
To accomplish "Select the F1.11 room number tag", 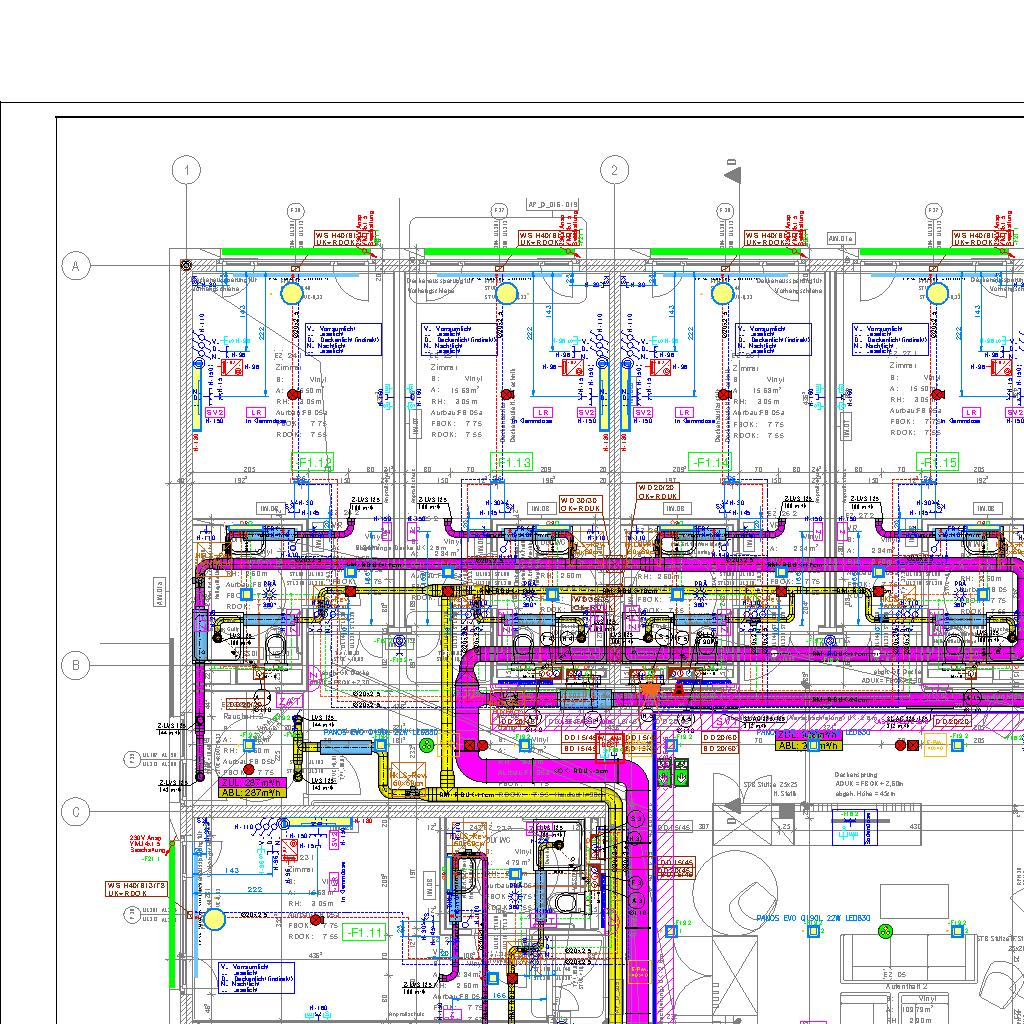I will (365, 933).
